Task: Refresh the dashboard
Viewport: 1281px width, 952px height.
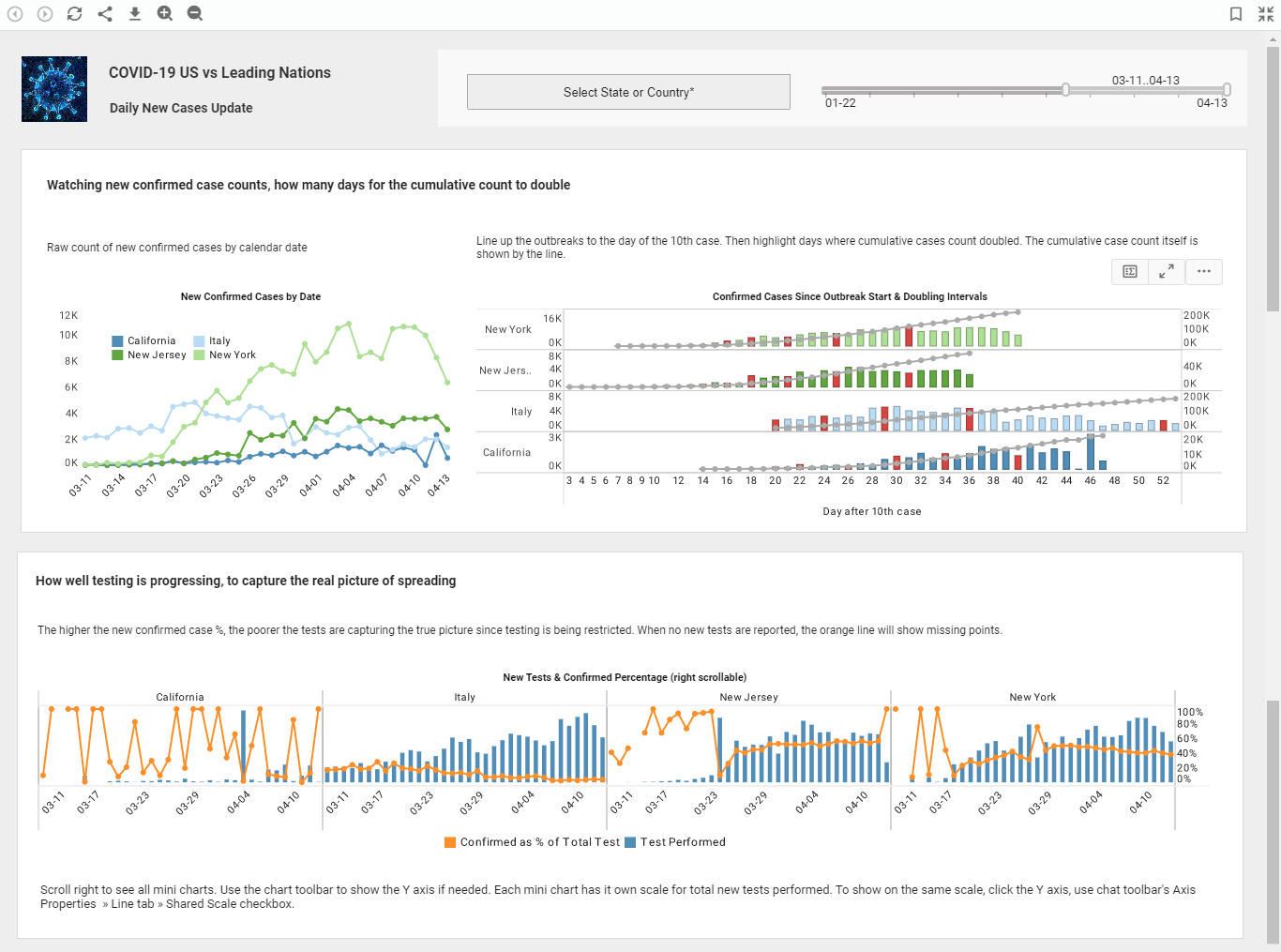Action: 75,14
